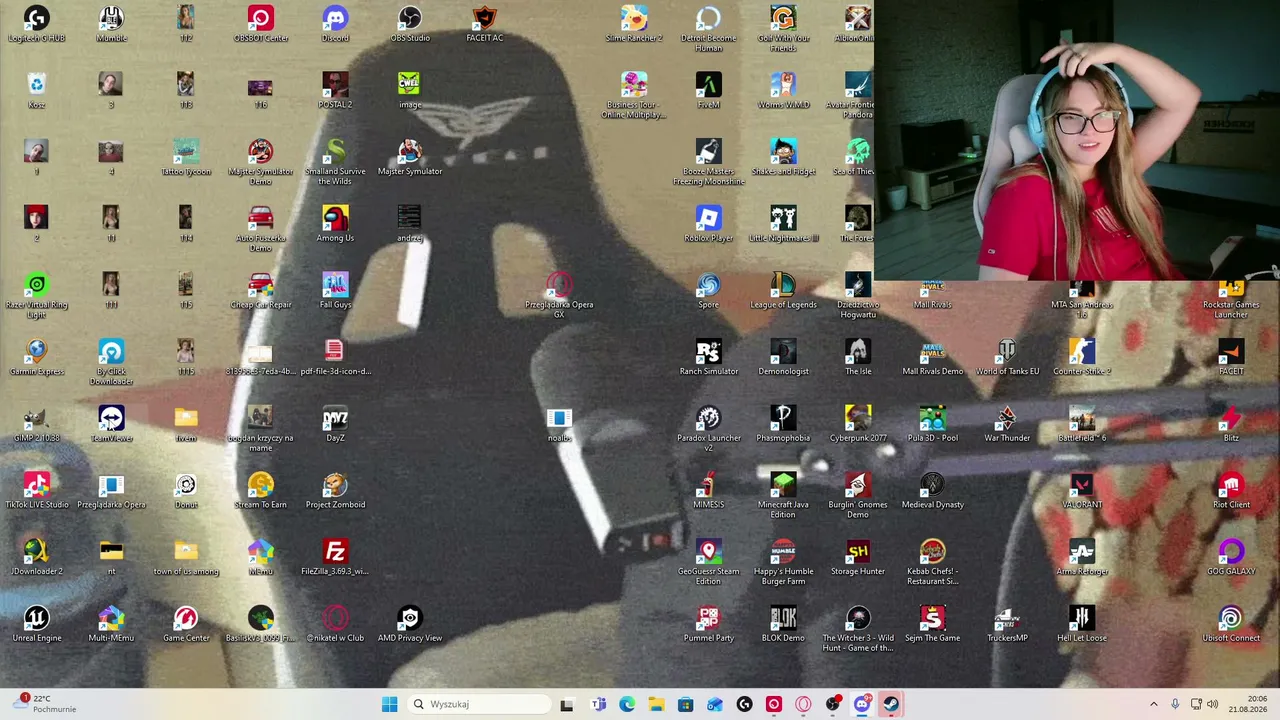This screenshot has width=1280, height=720.
Task: Select the TruckersMP desktop icon
Action: click(1007, 625)
